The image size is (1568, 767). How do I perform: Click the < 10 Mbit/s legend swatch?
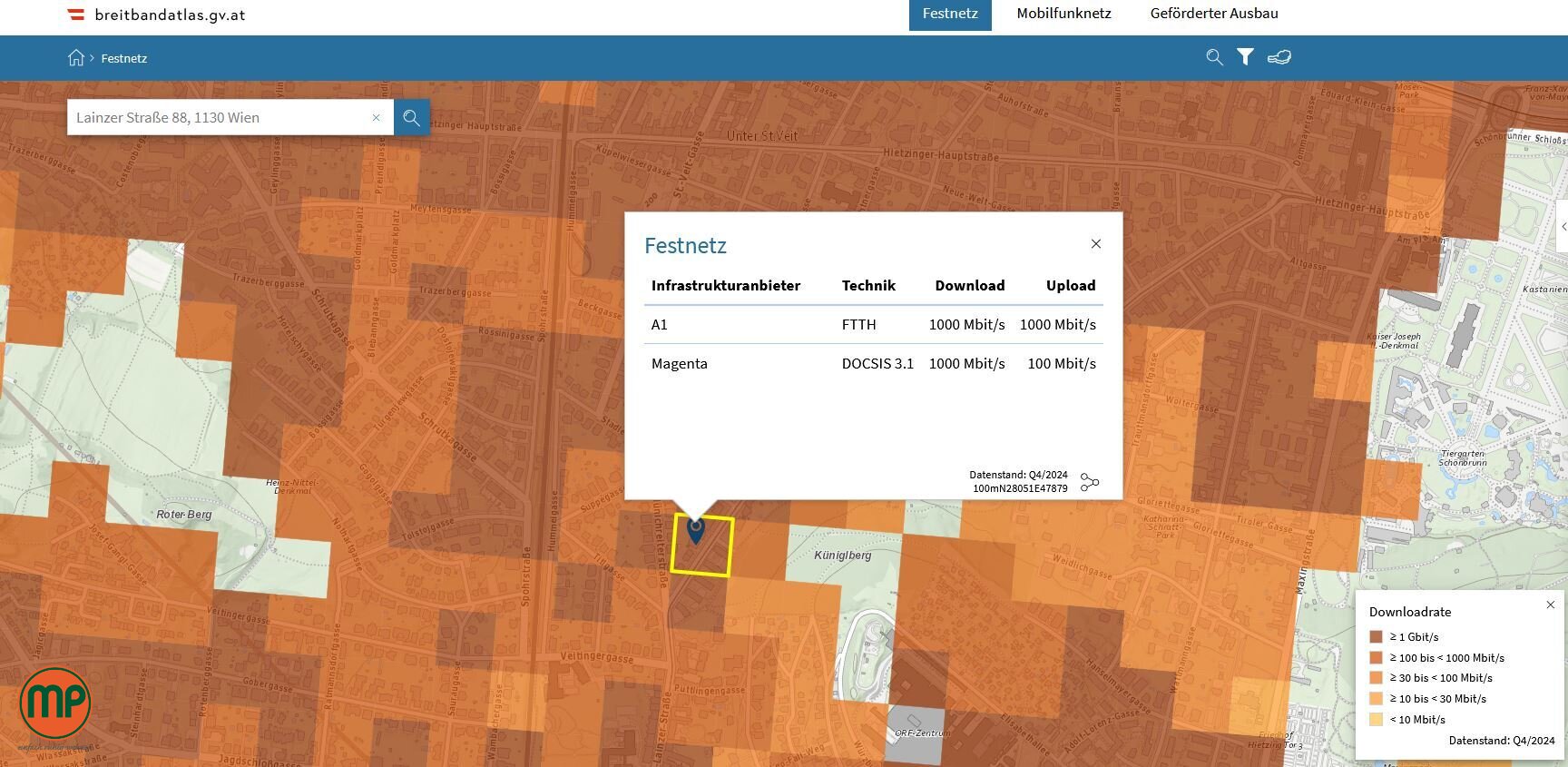1376,720
